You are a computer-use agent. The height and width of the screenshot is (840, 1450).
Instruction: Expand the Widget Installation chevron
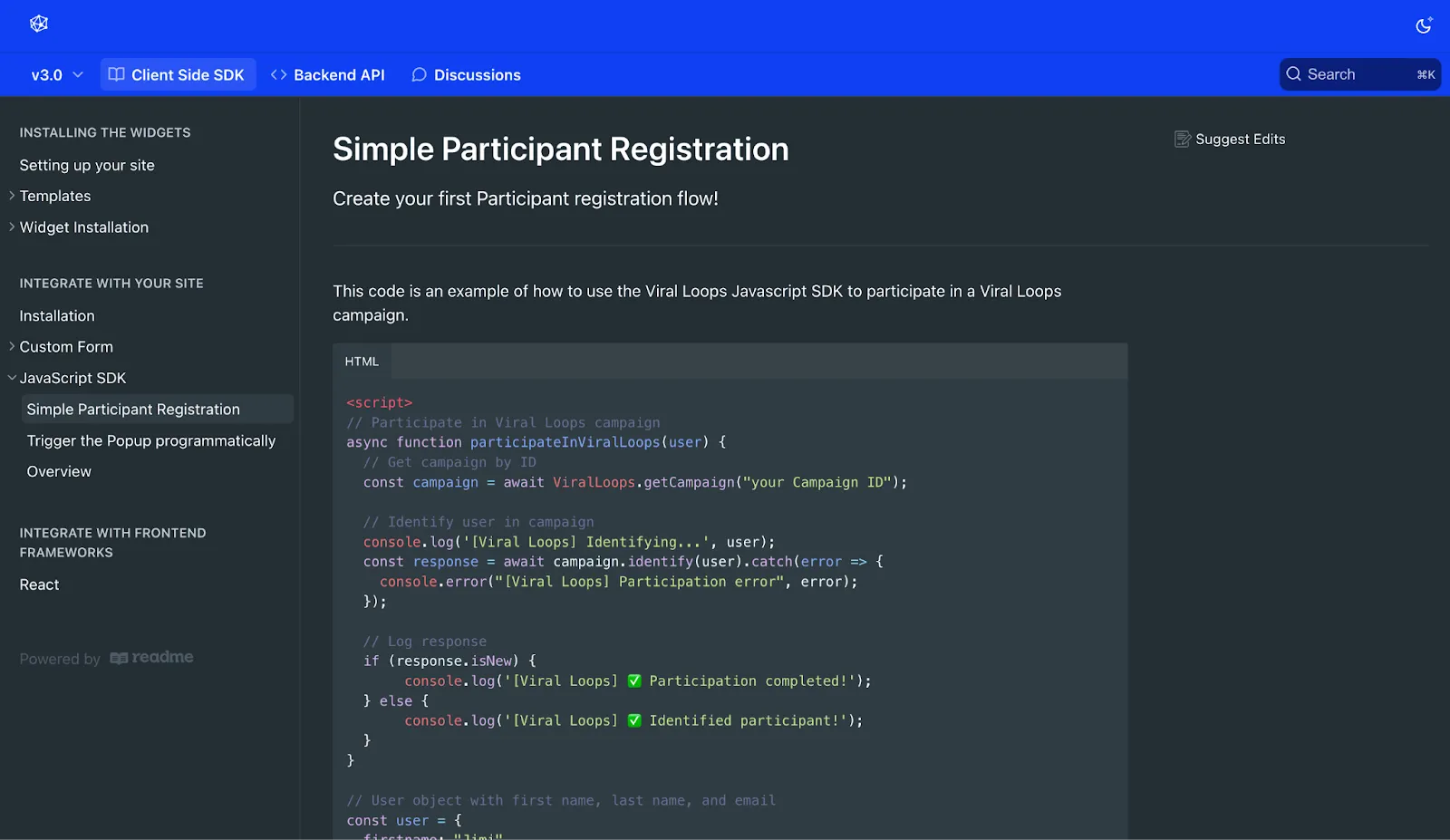tap(12, 227)
